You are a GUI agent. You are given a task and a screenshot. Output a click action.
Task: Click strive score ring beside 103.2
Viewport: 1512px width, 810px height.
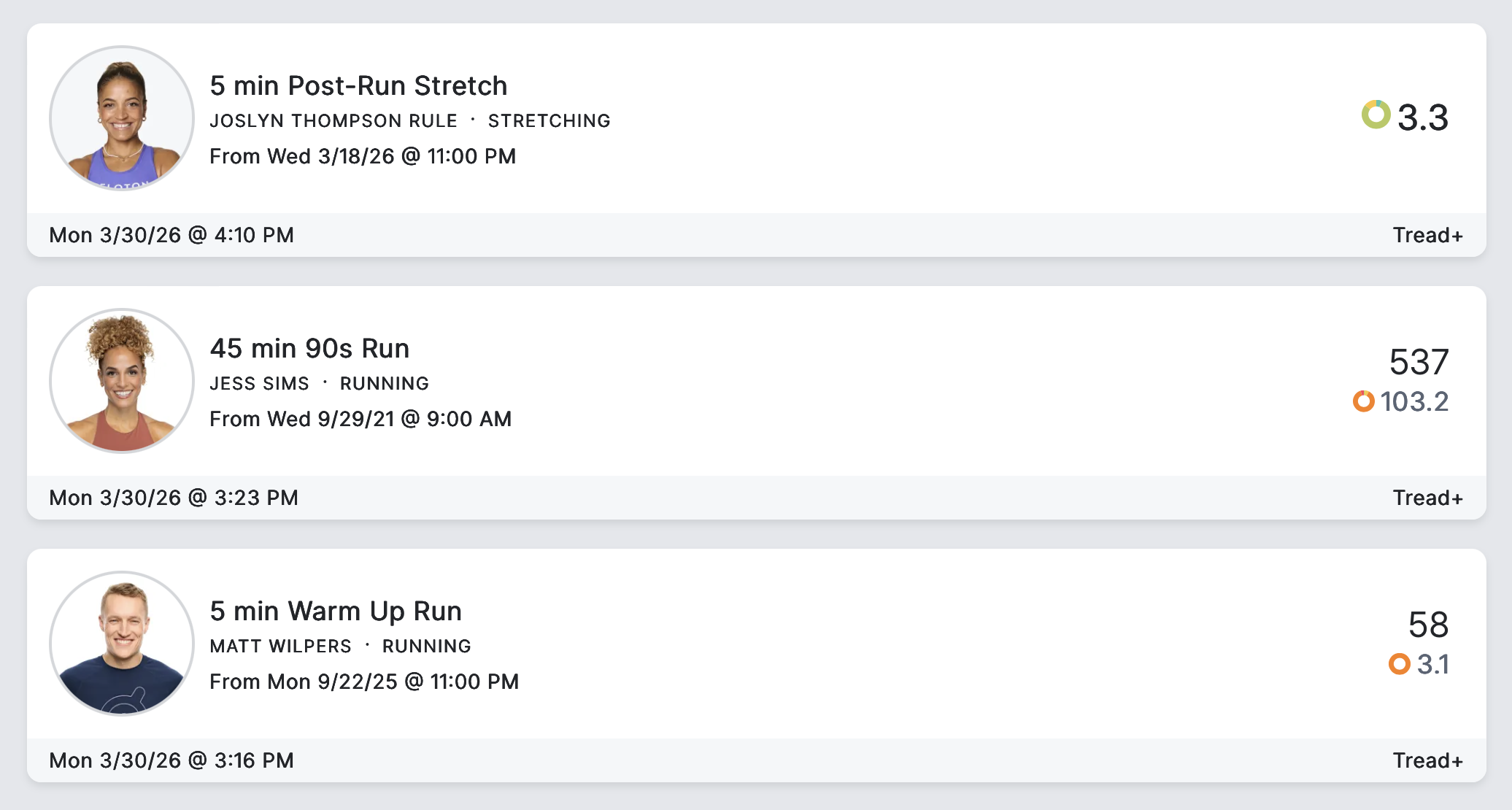[1363, 401]
